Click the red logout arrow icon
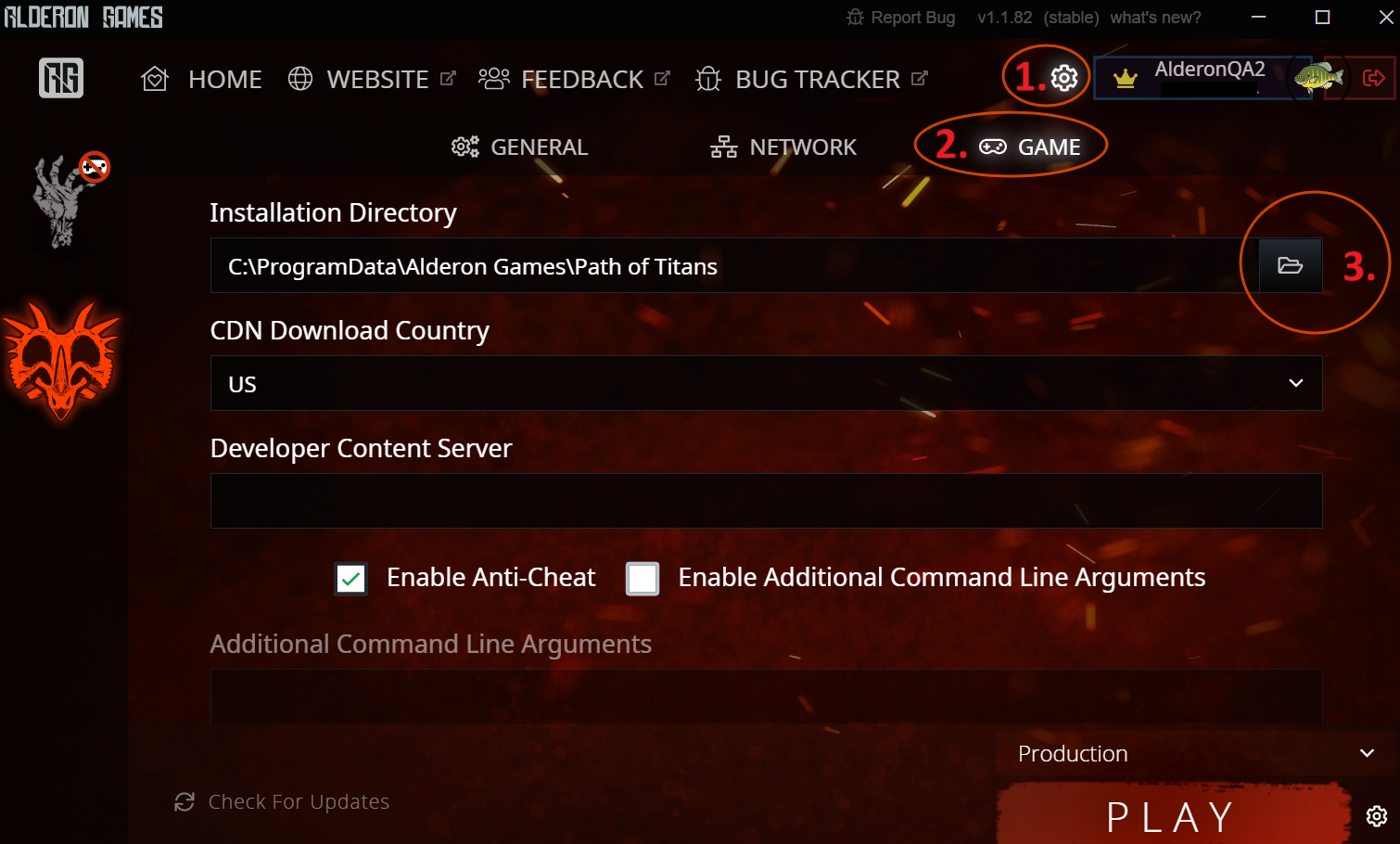Viewport: 1400px width, 844px height. coord(1374,78)
